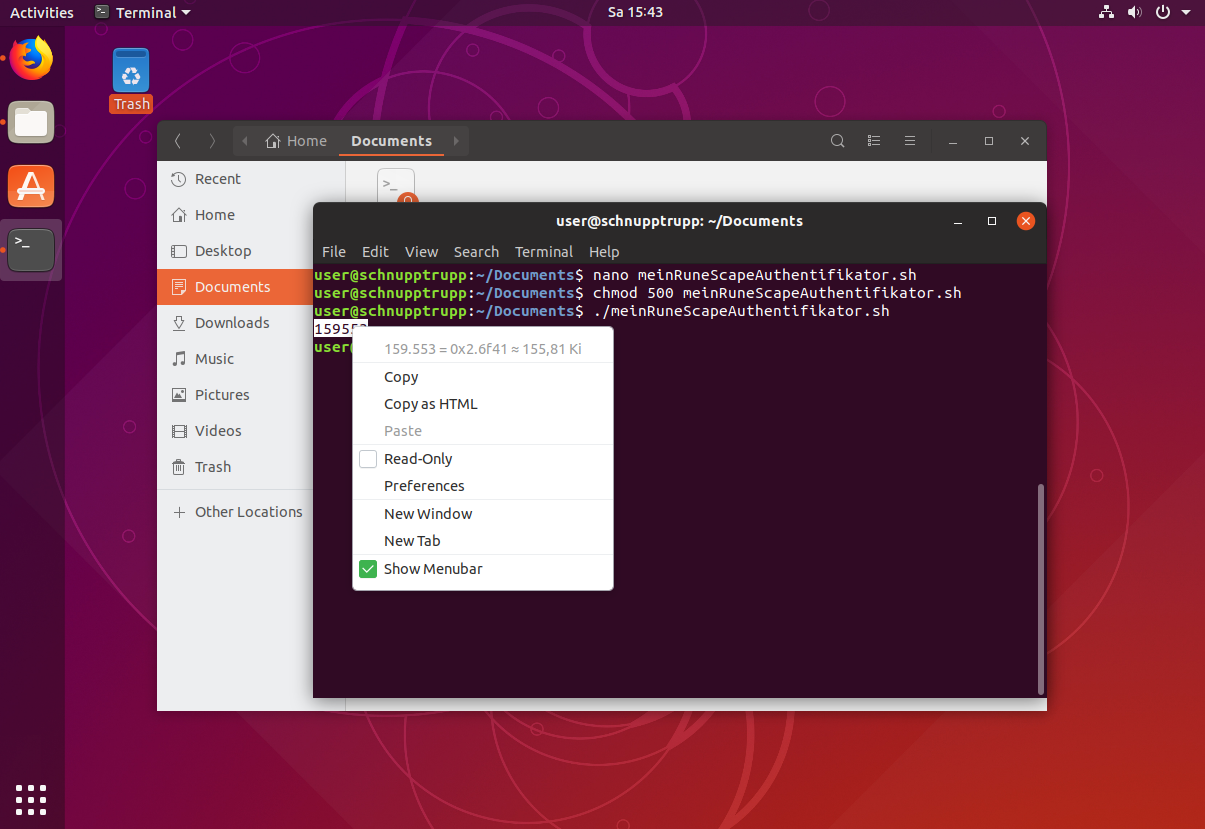
Task: Open Ubuntu Software in the dock
Action: pos(31,186)
